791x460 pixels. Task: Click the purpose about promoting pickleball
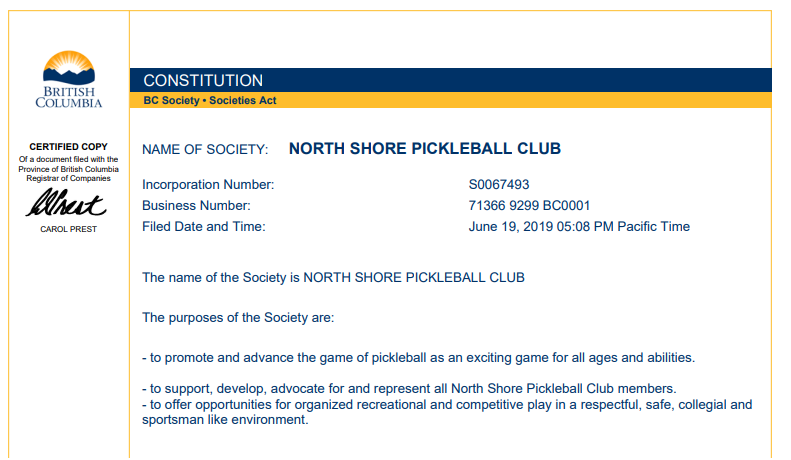418,358
